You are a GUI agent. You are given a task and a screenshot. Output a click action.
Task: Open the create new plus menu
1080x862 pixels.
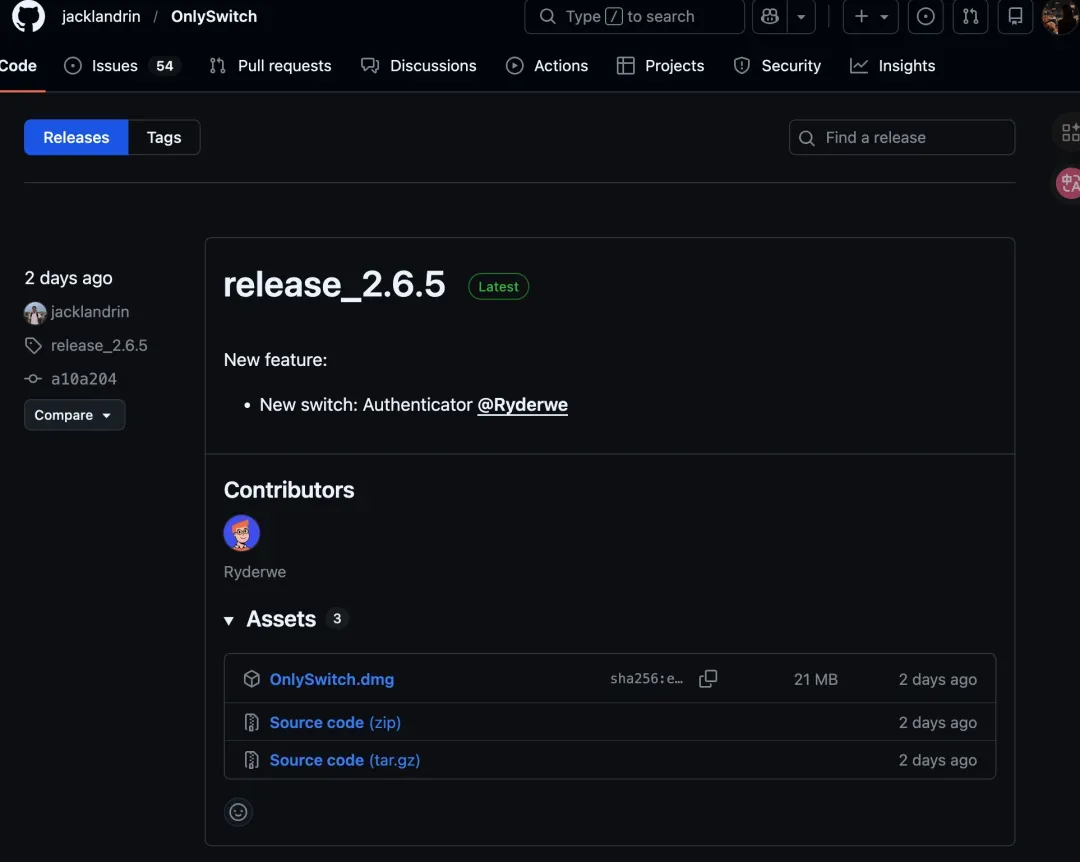click(x=871, y=17)
